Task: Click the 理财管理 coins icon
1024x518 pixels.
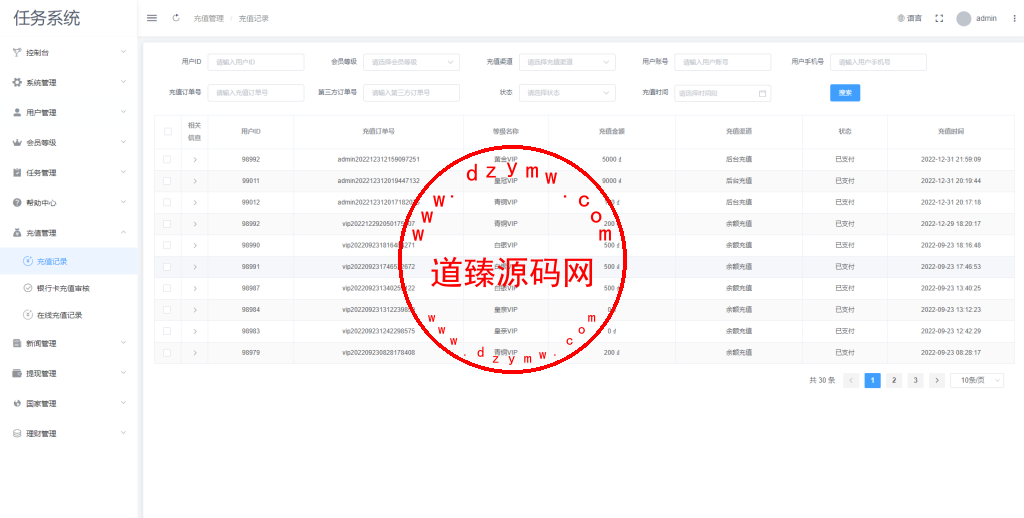Action: 17,434
